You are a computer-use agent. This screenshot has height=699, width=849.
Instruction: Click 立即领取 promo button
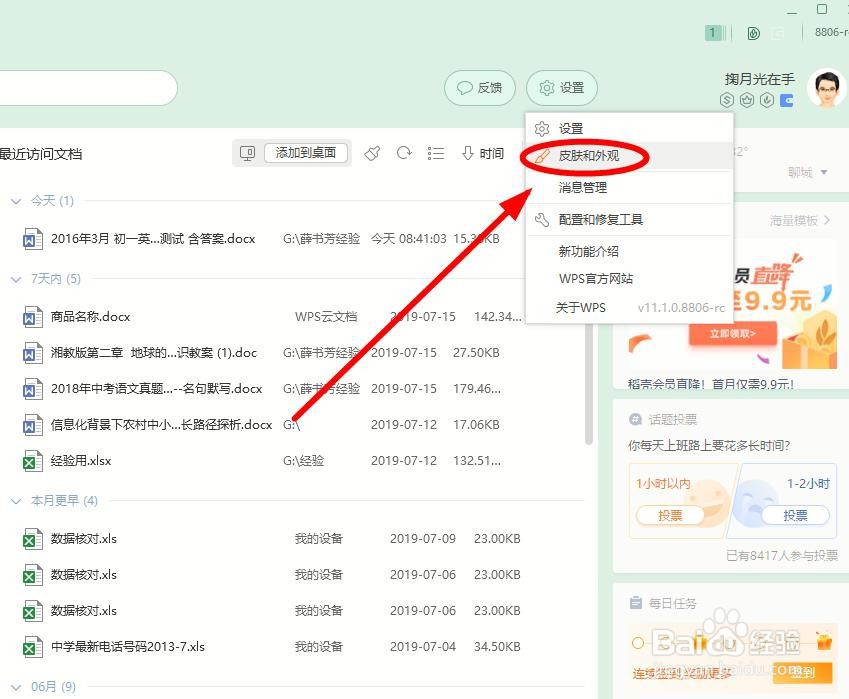coord(733,334)
